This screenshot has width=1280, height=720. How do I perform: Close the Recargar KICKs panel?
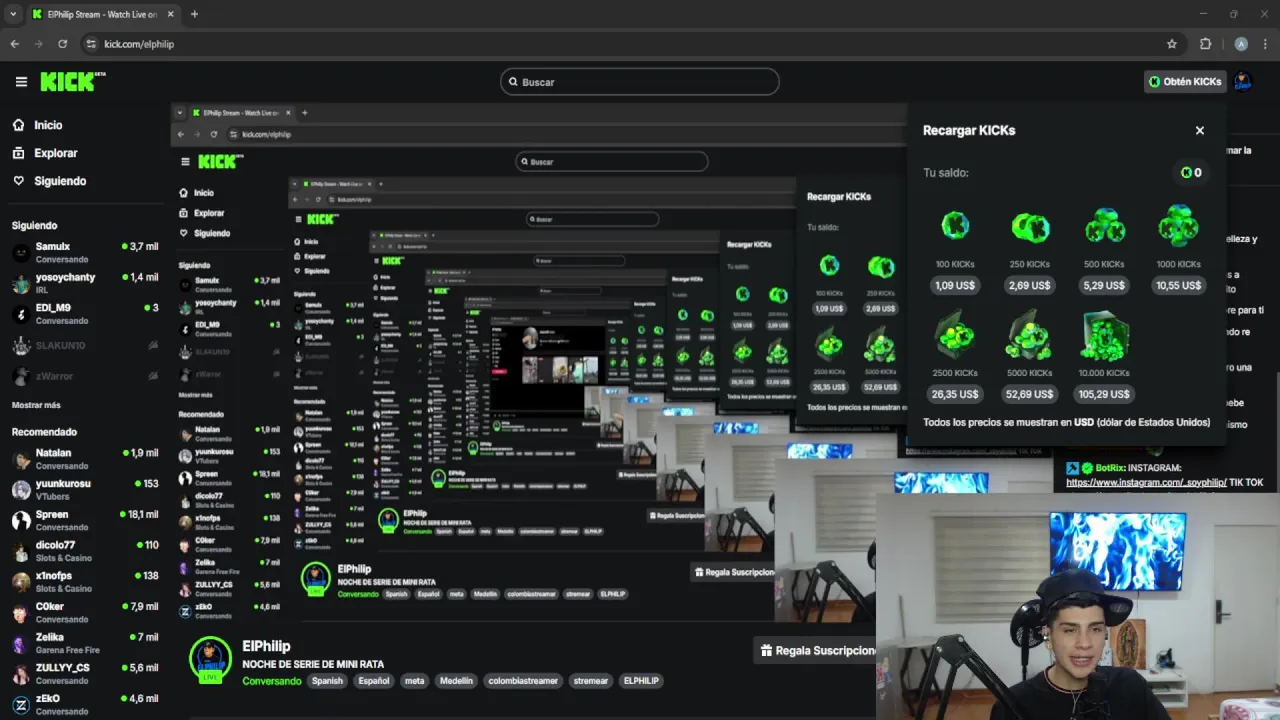[1200, 130]
